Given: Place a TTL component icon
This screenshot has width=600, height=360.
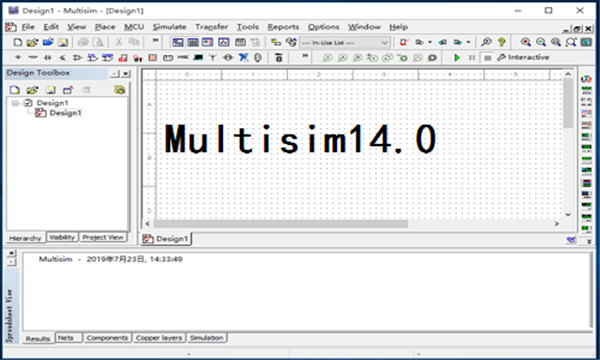Looking at the screenshot, I should click(93, 57).
